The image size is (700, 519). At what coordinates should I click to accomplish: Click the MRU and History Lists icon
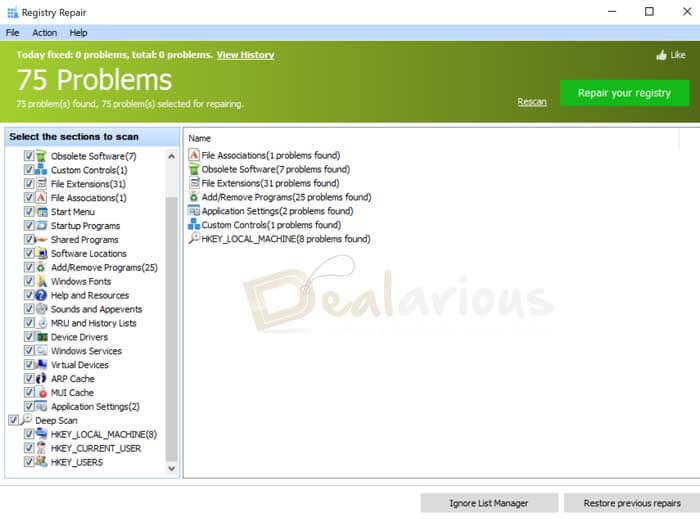(x=41, y=323)
